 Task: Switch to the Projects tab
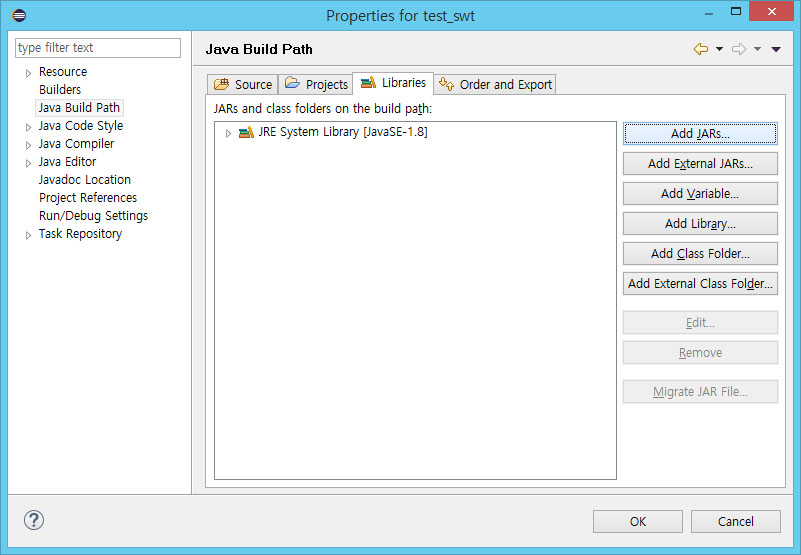(x=316, y=84)
